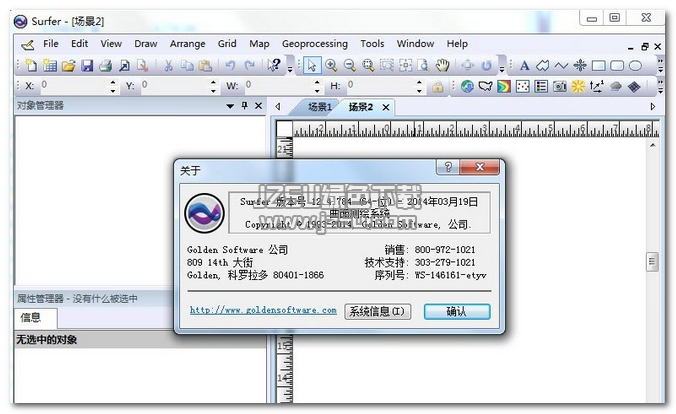This screenshot has width=676, height=414.
Task: Expand the drawing toolbar overflow options
Action: click(660, 66)
